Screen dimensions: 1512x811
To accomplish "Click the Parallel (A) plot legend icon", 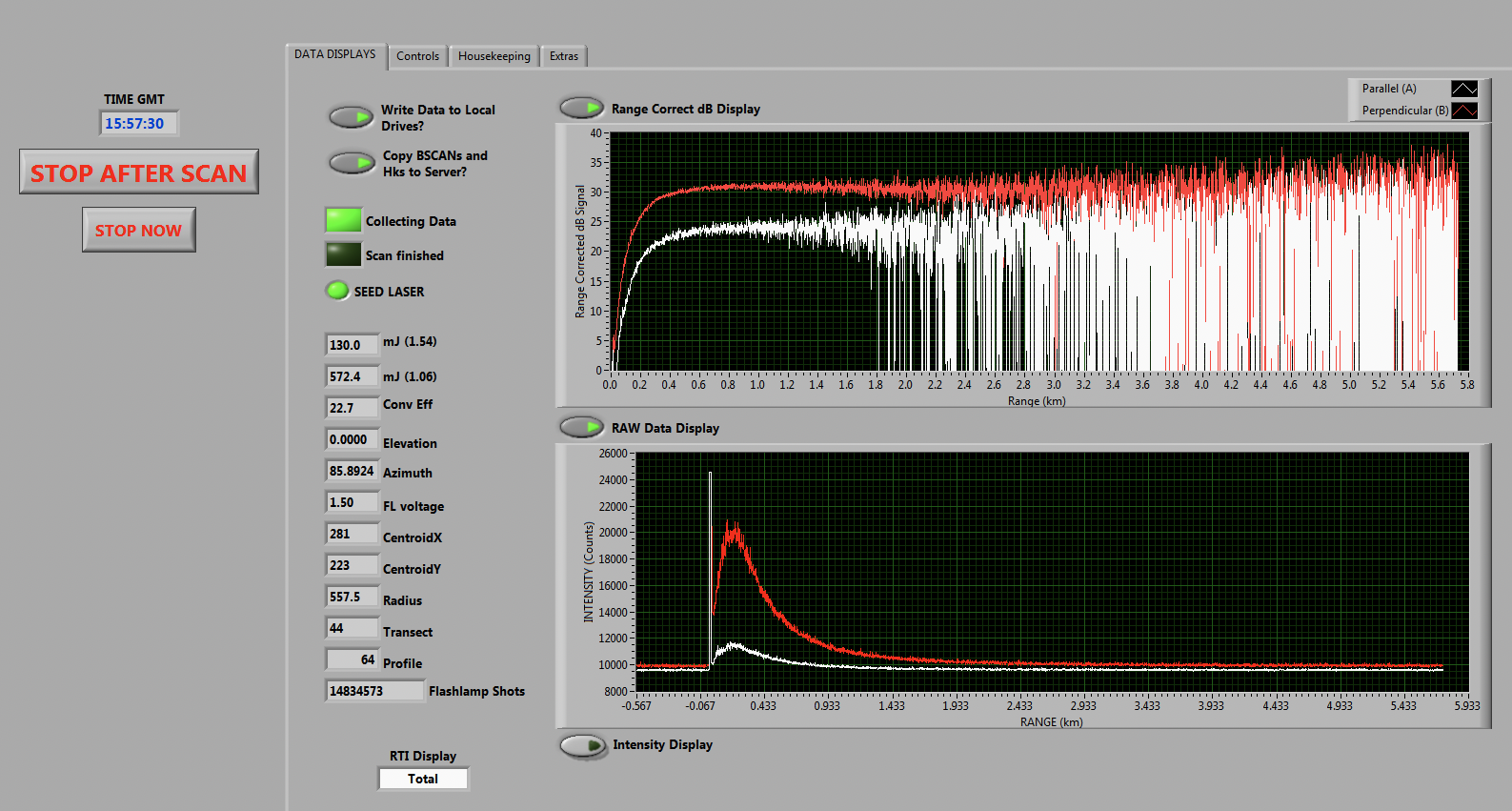I will pyautogui.click(x=1463, y=89).
